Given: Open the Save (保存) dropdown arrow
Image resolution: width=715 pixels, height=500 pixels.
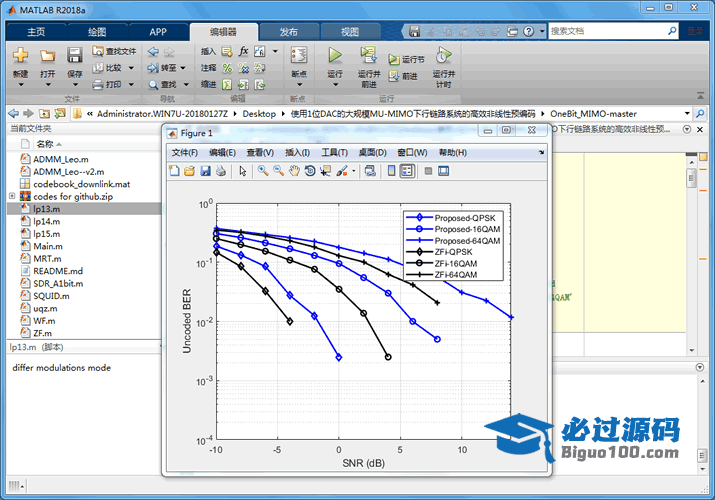Looking at the screenshot, I should [x=74, y=84].
